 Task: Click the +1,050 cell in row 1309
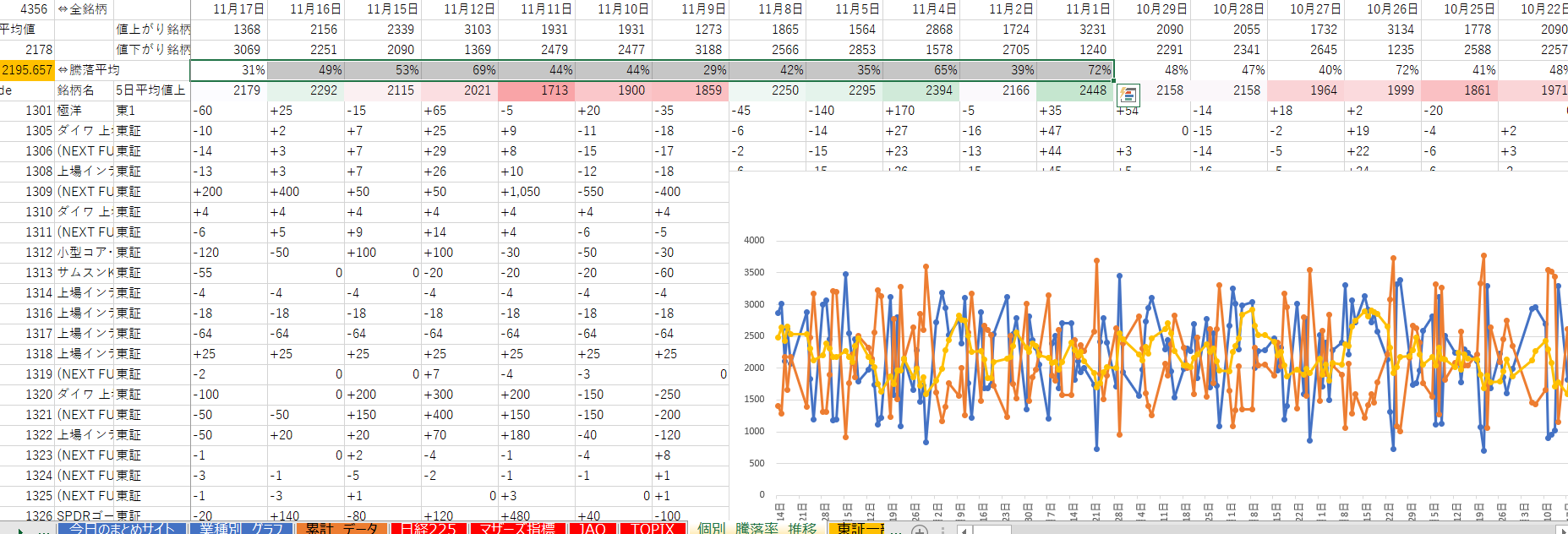(x=536, y=192)
